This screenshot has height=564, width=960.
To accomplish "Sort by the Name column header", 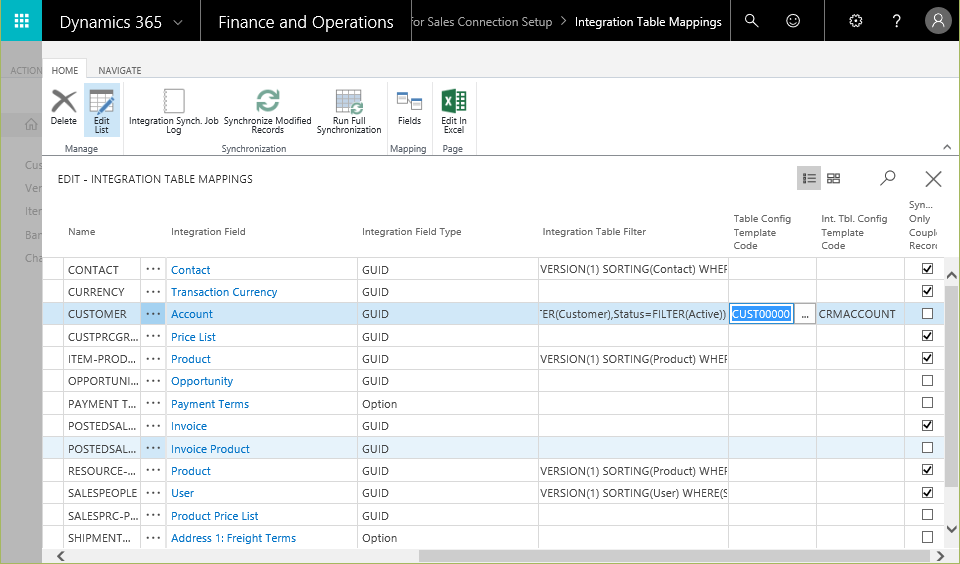I will [81, 231].
